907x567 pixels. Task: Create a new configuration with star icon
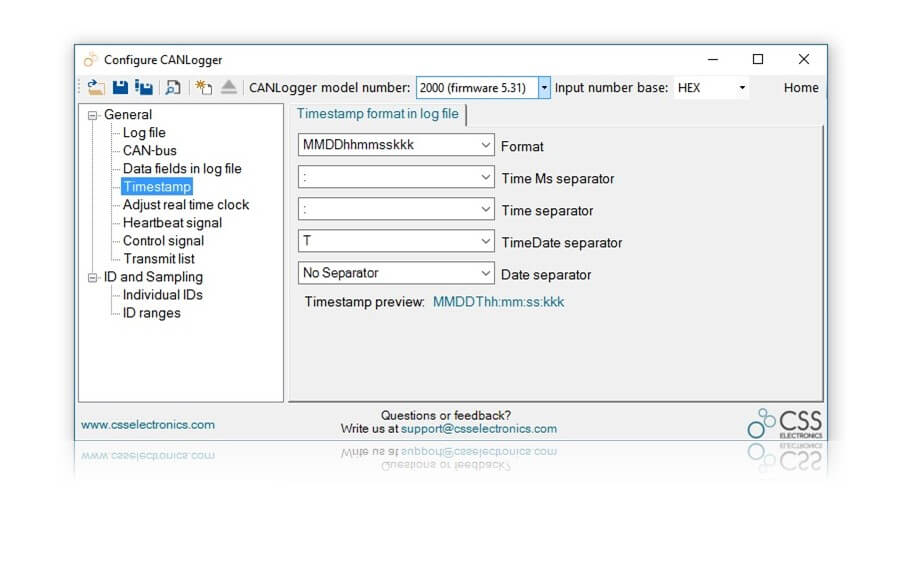pyautogui.click(x=204, y=87)
